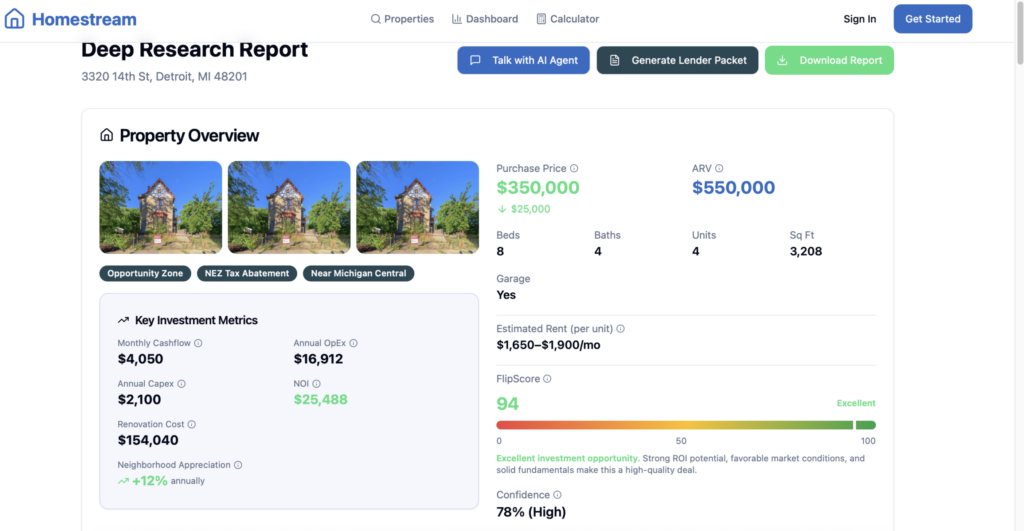Click the info icon beside Annual OpEx
The image size is (1024, 531).
353,343
